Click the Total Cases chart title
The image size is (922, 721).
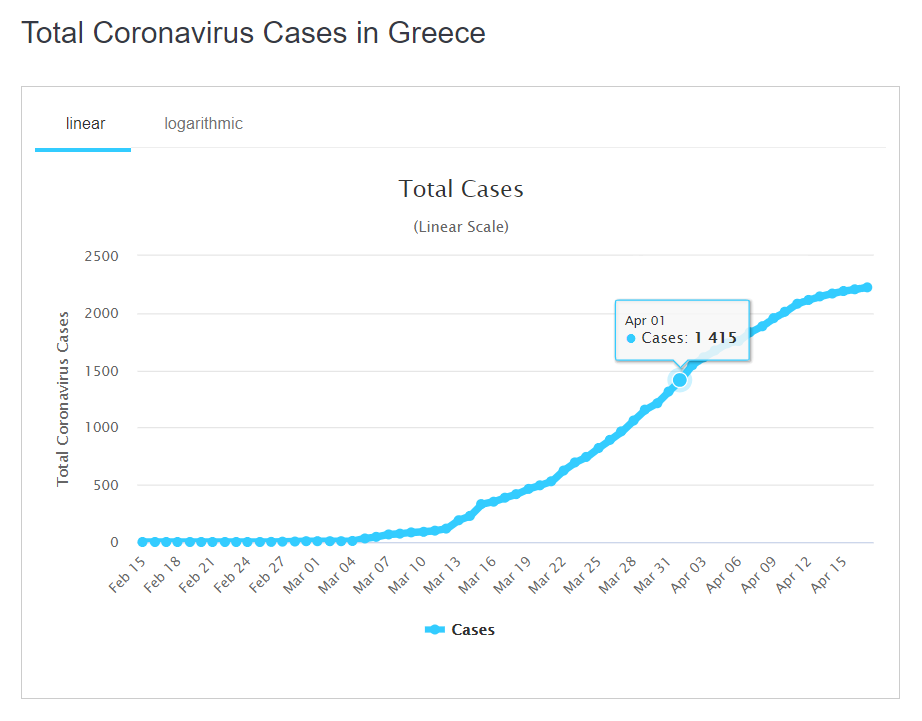pos(461,189)
